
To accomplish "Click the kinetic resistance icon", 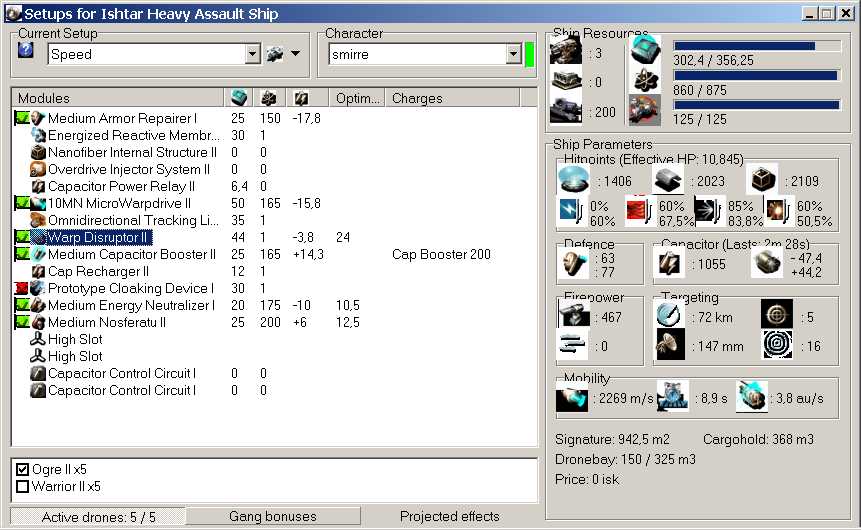I will [x=708, y=211].
